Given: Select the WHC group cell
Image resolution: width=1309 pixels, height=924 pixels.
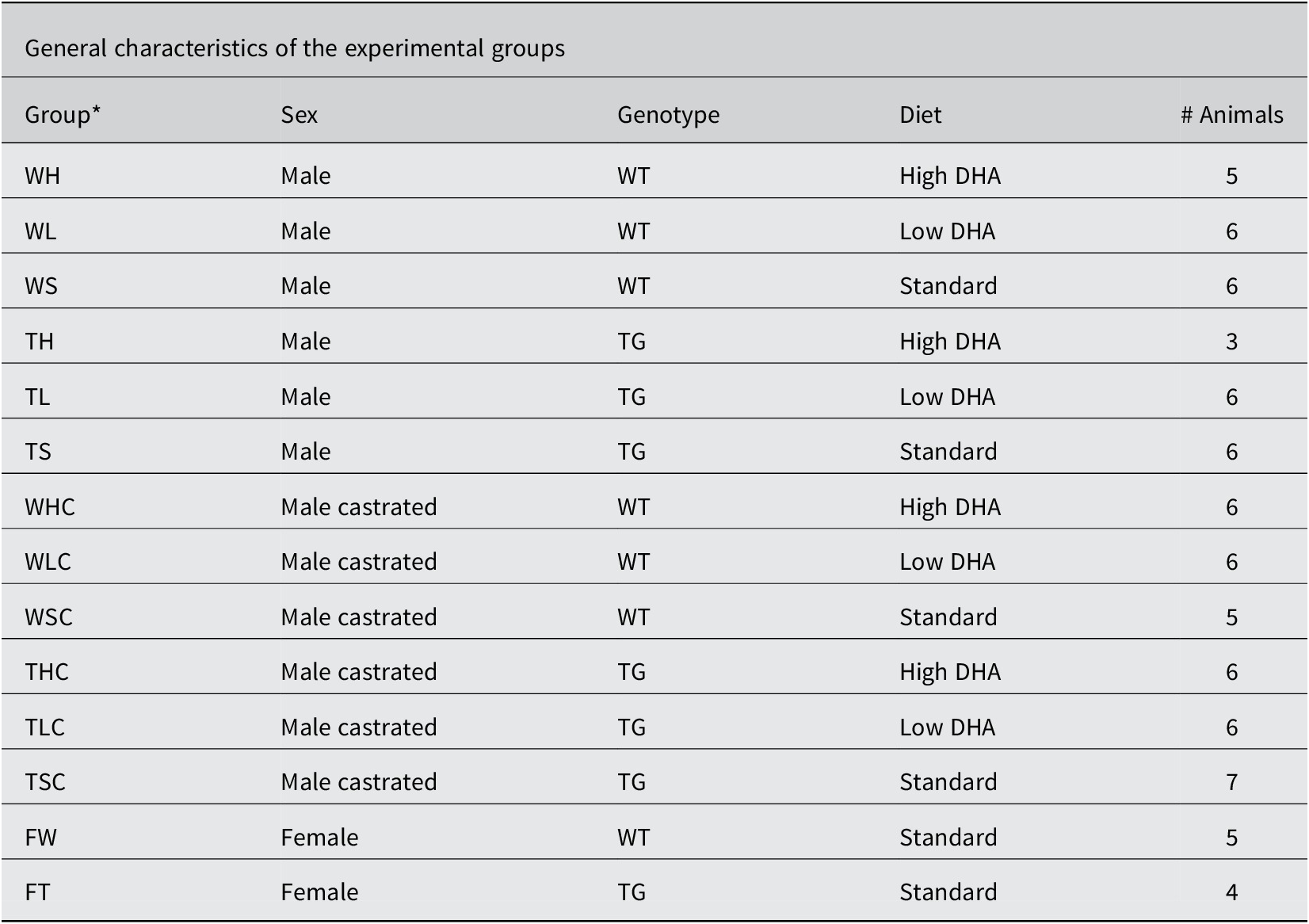Looking at the screenshot, I should click(x=49, y=506).
